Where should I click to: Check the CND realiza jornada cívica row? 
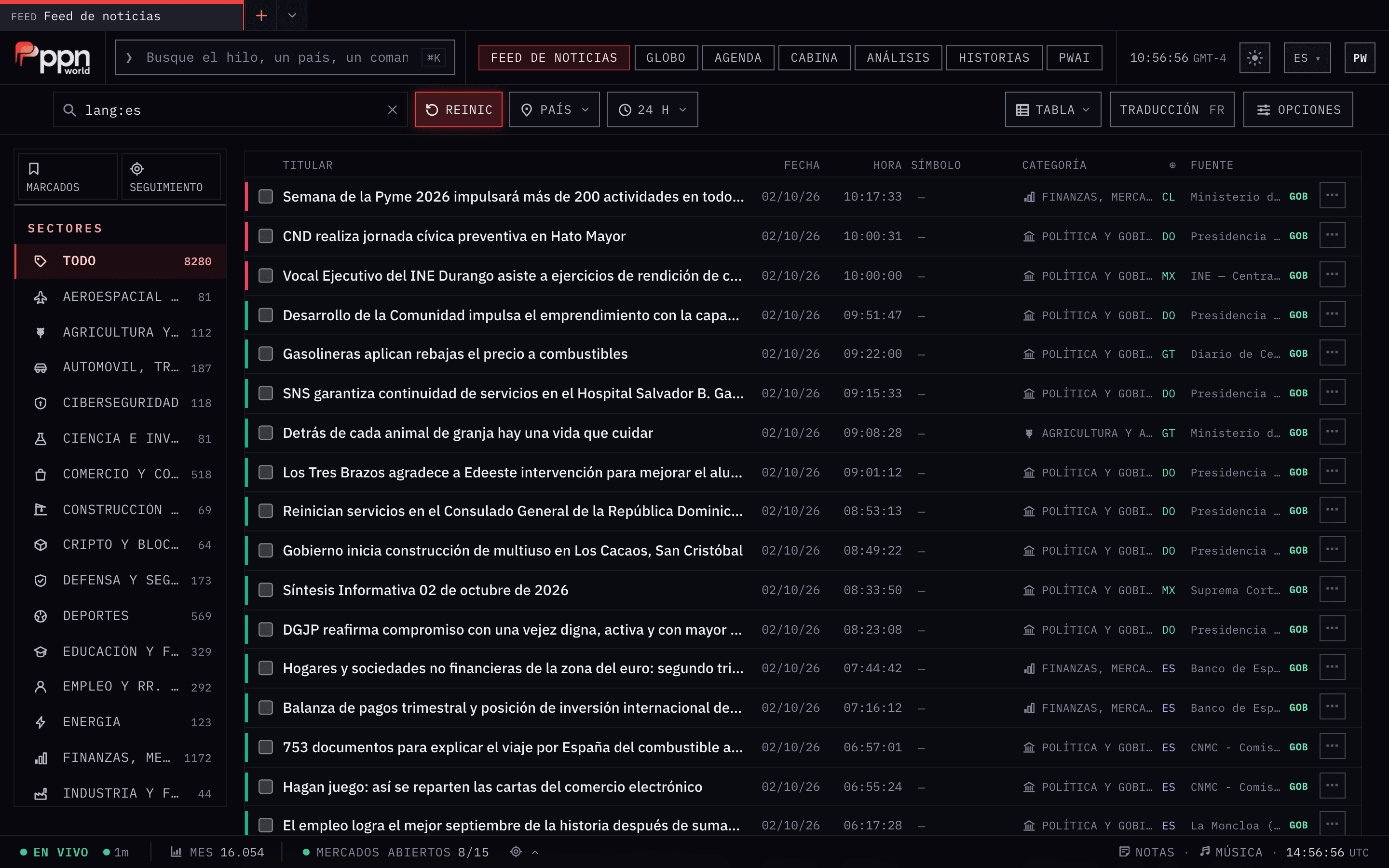pos(266,236)
